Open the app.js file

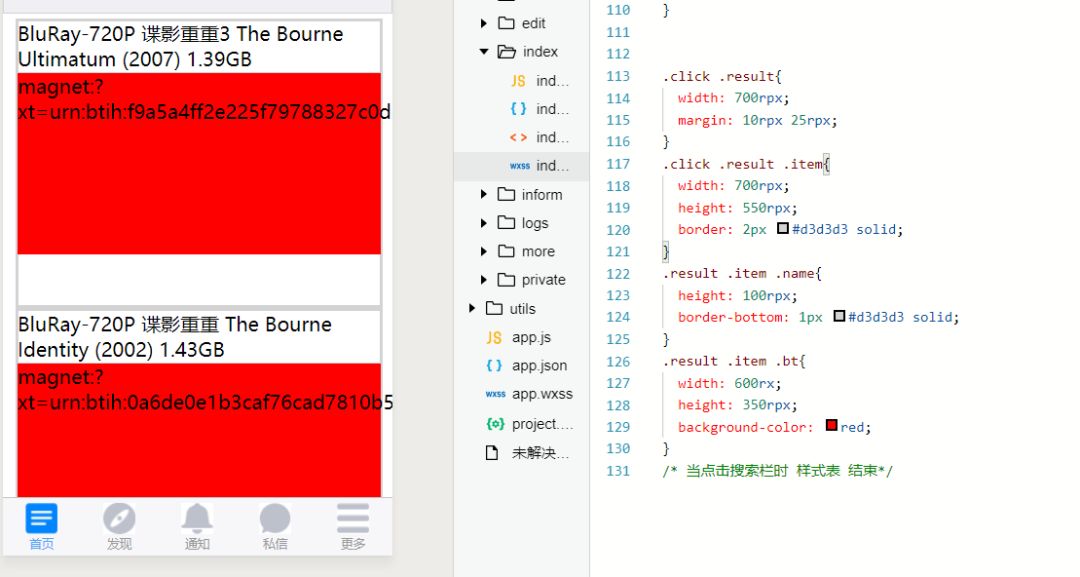[x=531, y=337]
